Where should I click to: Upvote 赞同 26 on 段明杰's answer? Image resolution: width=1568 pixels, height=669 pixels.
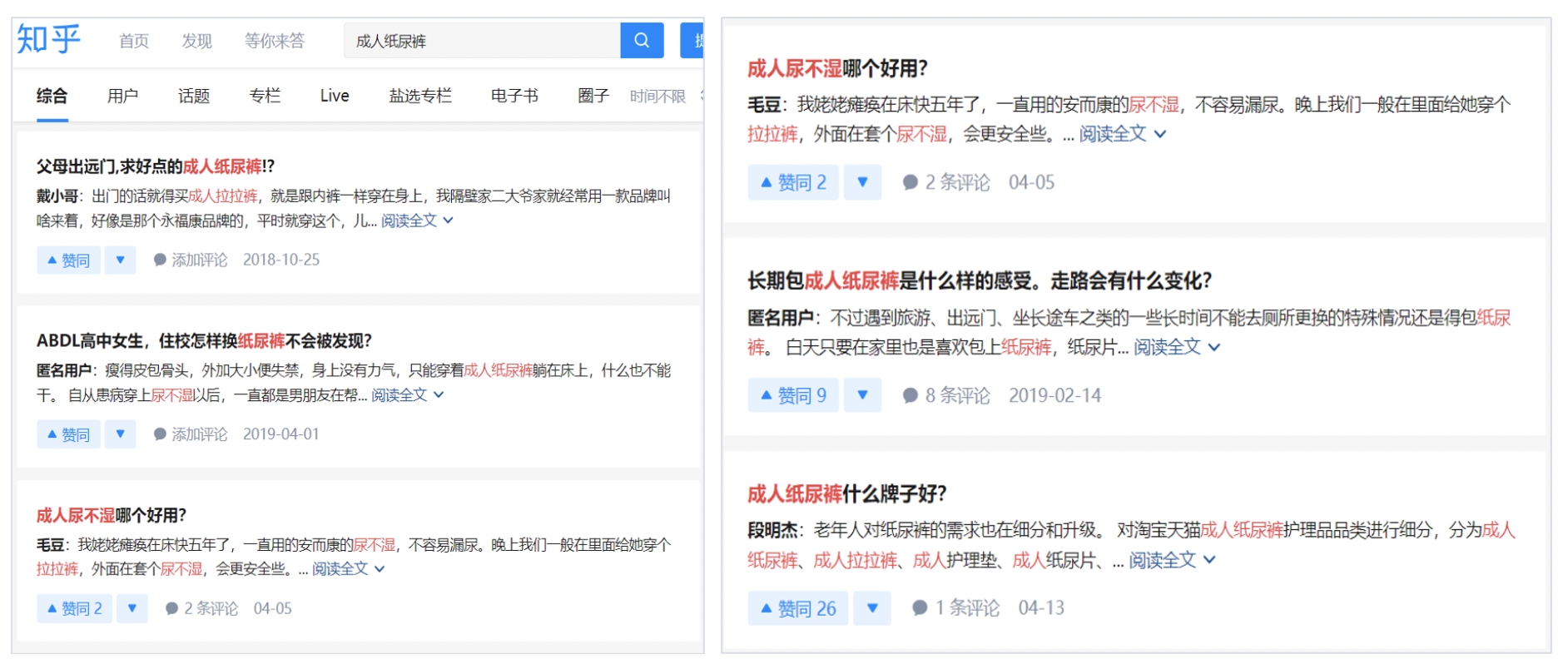point(797,608)
